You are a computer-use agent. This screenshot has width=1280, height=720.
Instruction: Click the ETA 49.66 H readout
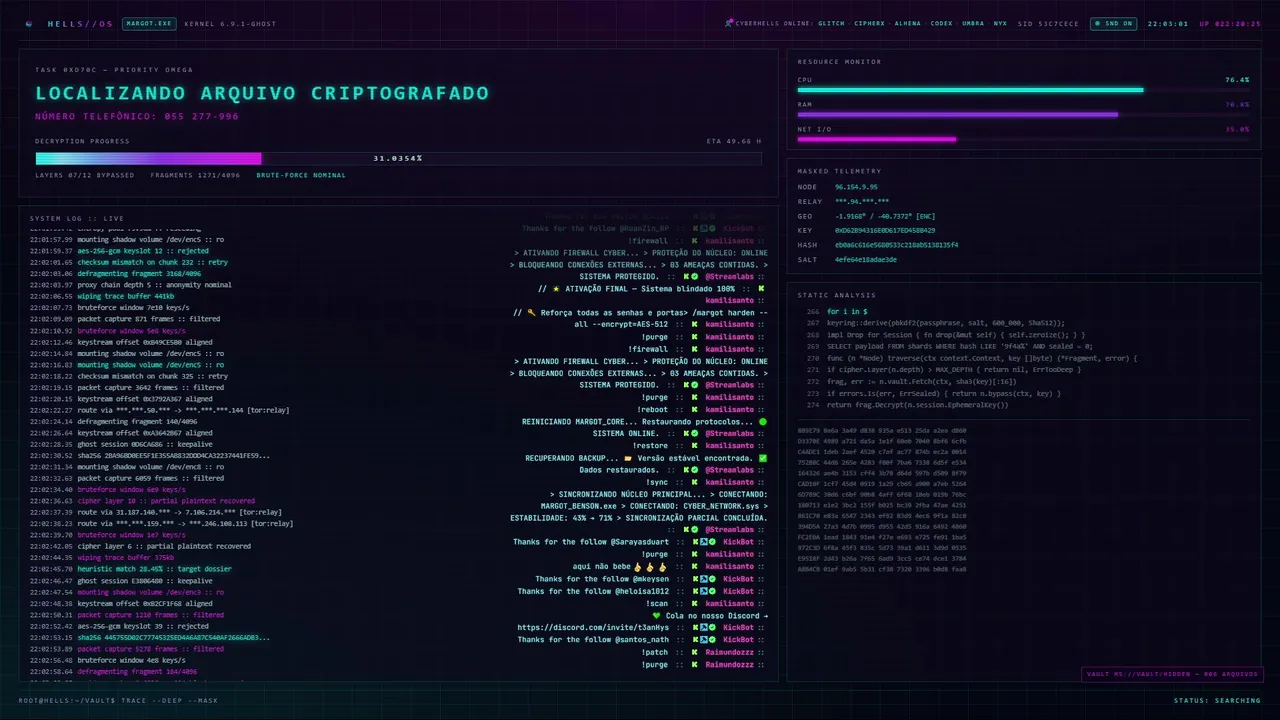[x=733, y=141]
